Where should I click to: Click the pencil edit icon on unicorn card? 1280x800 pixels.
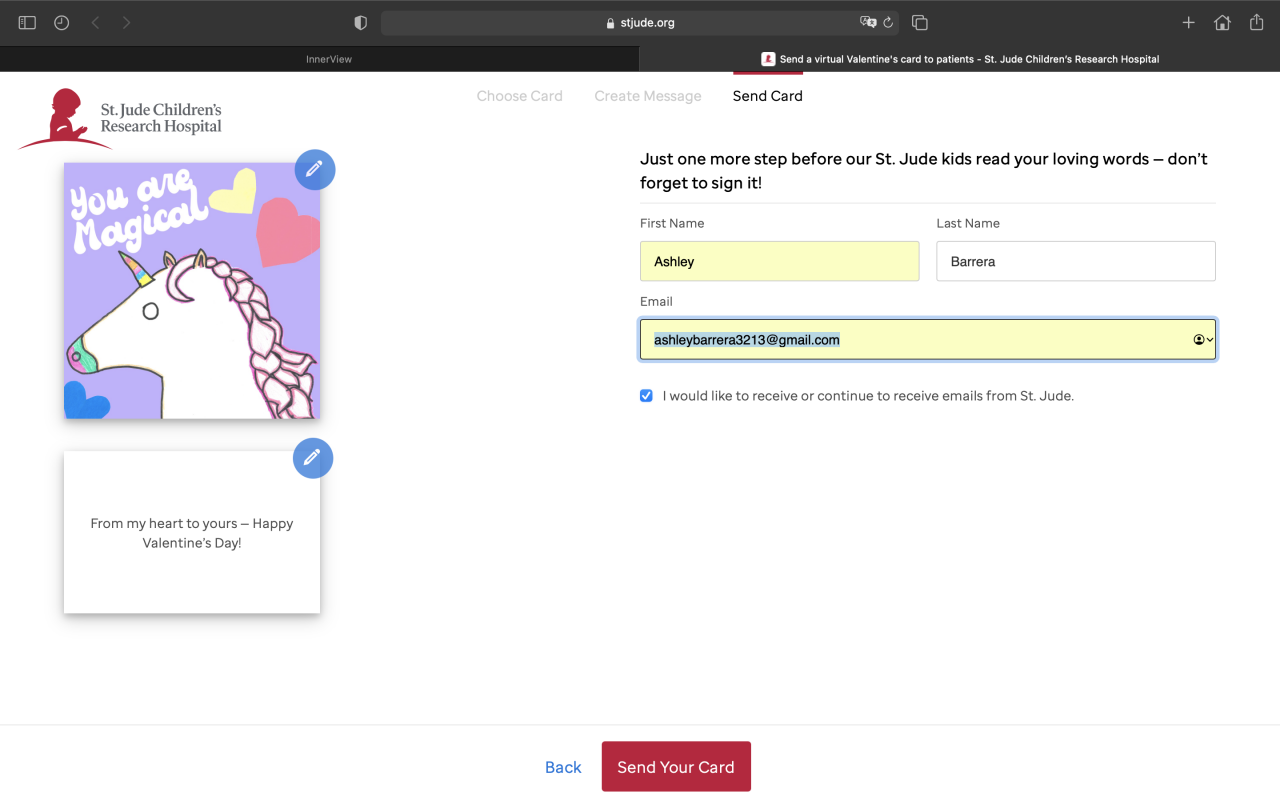tap(315, 170)
